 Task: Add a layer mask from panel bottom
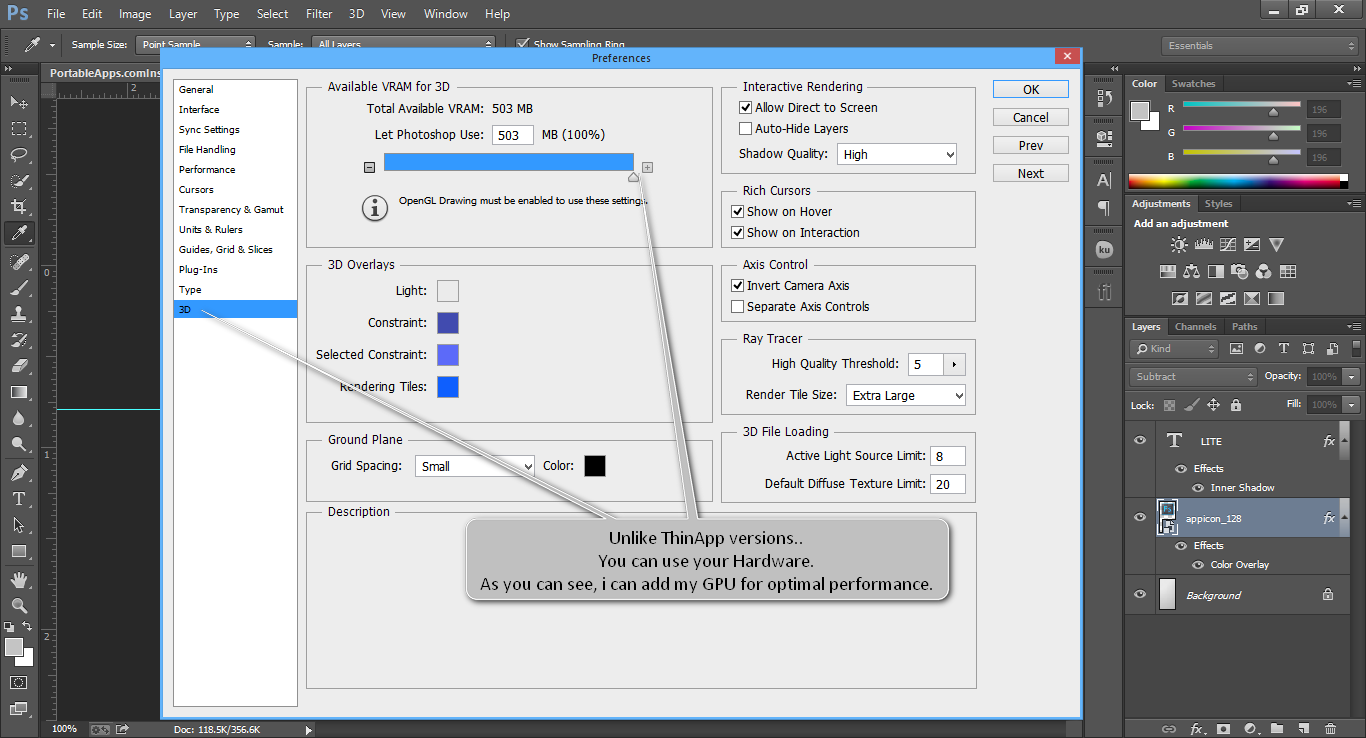point(1222,728)
